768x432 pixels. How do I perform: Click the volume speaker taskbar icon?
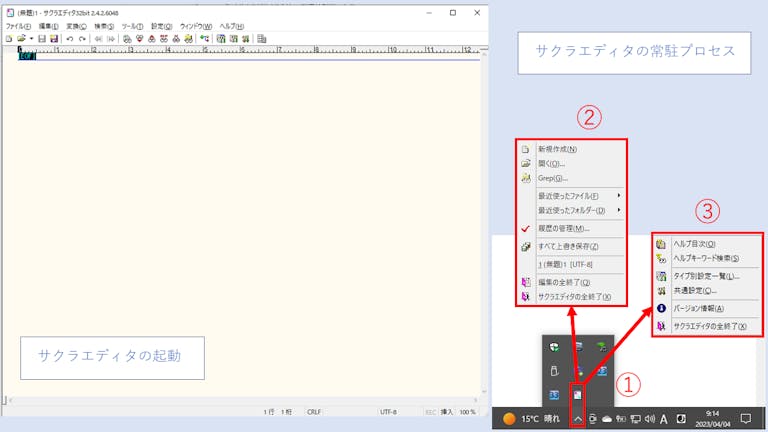click(650, 419)
